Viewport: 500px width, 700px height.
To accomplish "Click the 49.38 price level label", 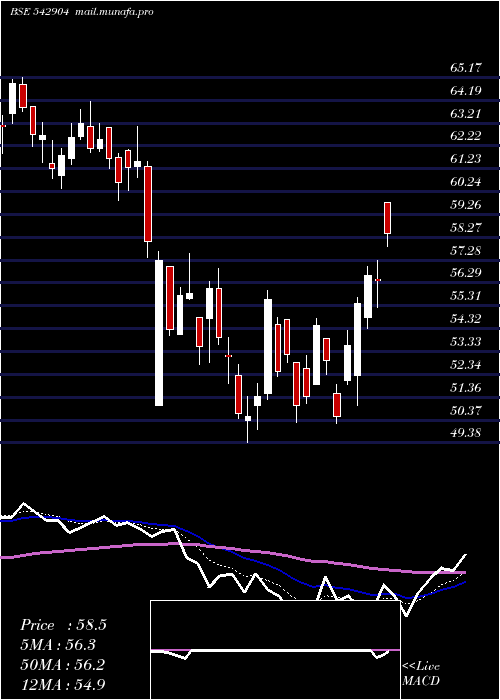I will (x=466, y=432).
